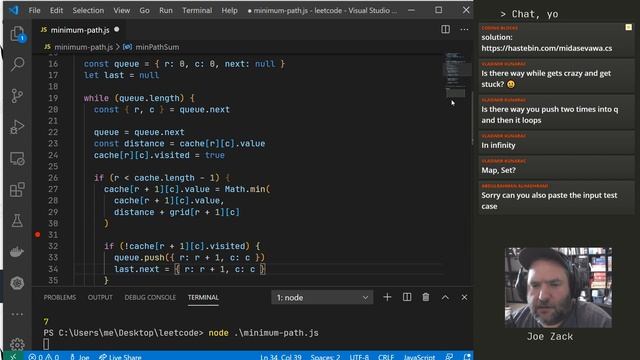Add a new terminal with the plus icon
Screen dimensions: 640x360
pyautogui.click(x=387, y=297)
